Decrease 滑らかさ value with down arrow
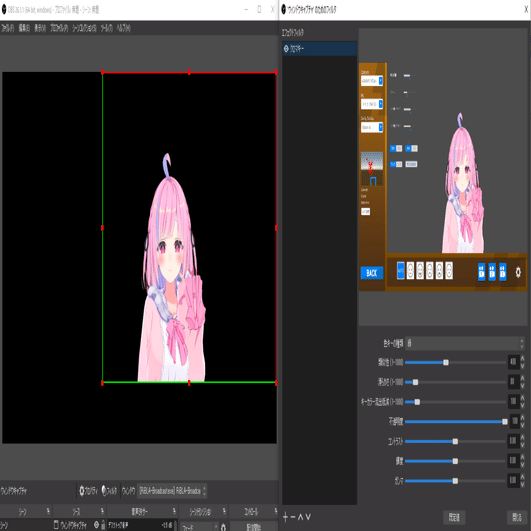 point(523,385)
